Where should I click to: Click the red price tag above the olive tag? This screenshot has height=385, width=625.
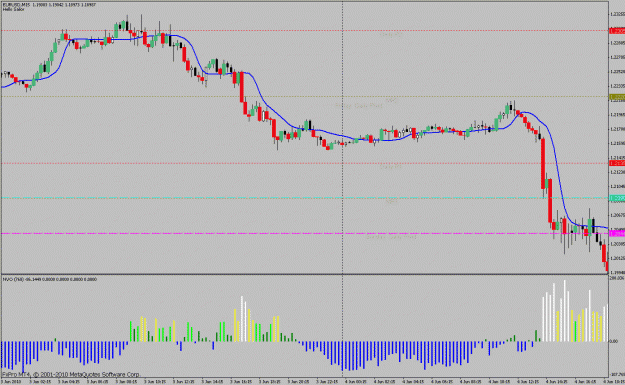[x=617, y=31]
